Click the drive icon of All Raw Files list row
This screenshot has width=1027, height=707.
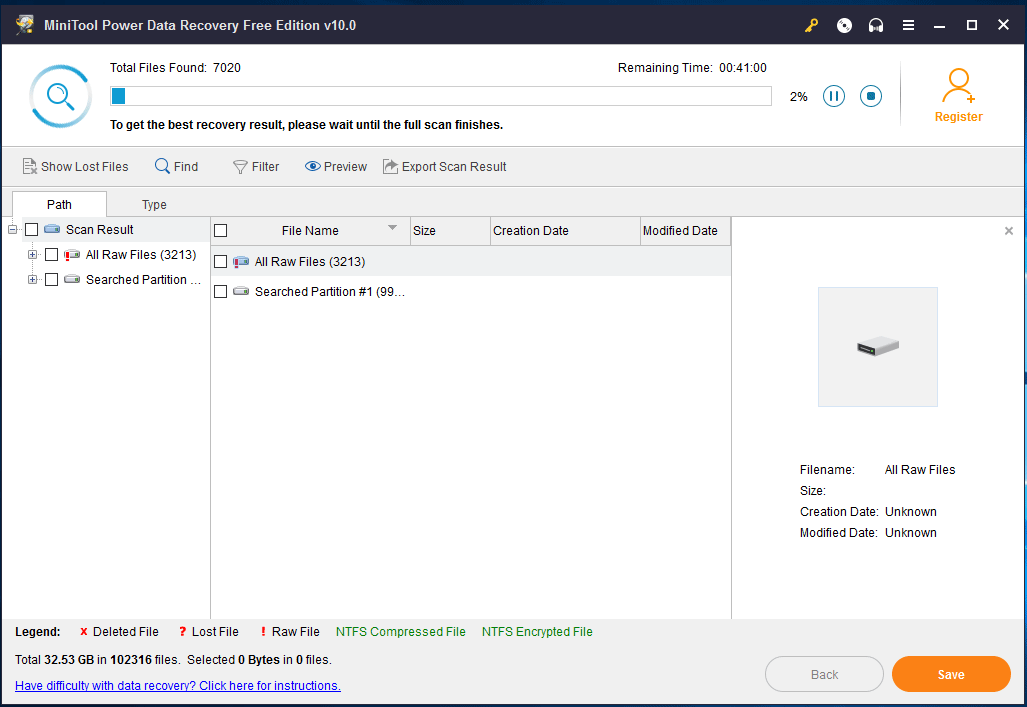pyautogui.click(x=241, y=261)
